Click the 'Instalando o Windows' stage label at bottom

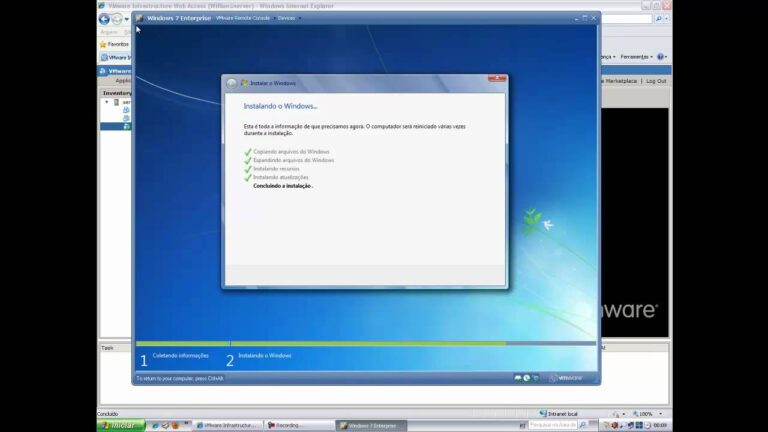[264, 356]
